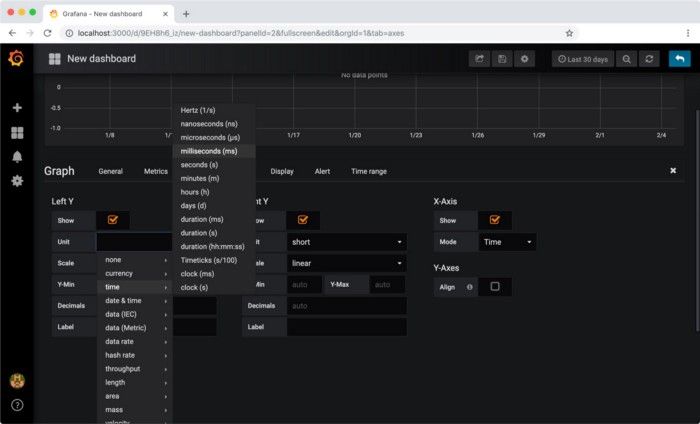Viewport: 700px width, 424px height.
Task: Click the Create plus icon in sidebar
Action: tap(17, 108)
